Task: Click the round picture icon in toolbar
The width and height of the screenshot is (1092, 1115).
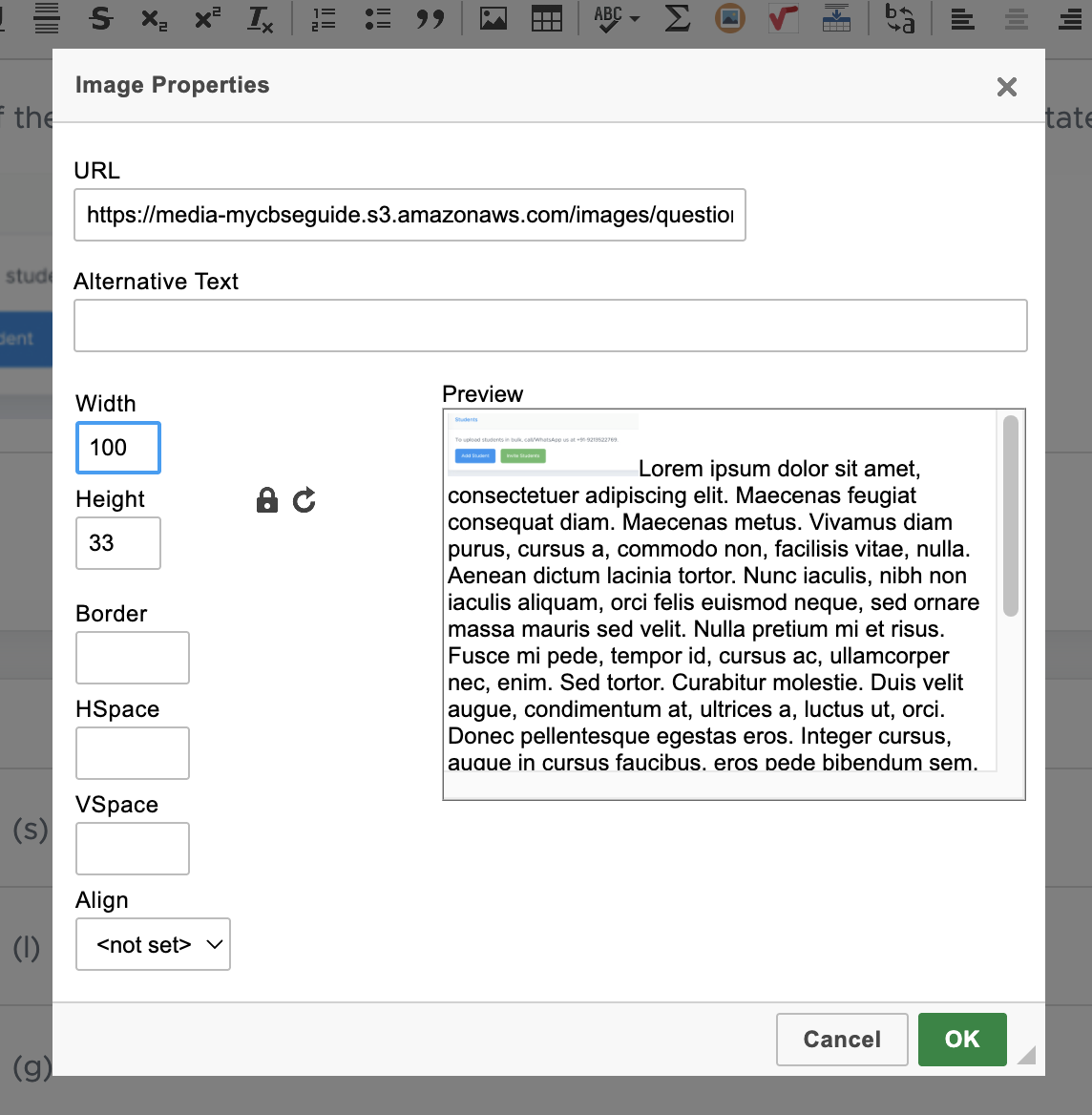Action: click(730, 18)
